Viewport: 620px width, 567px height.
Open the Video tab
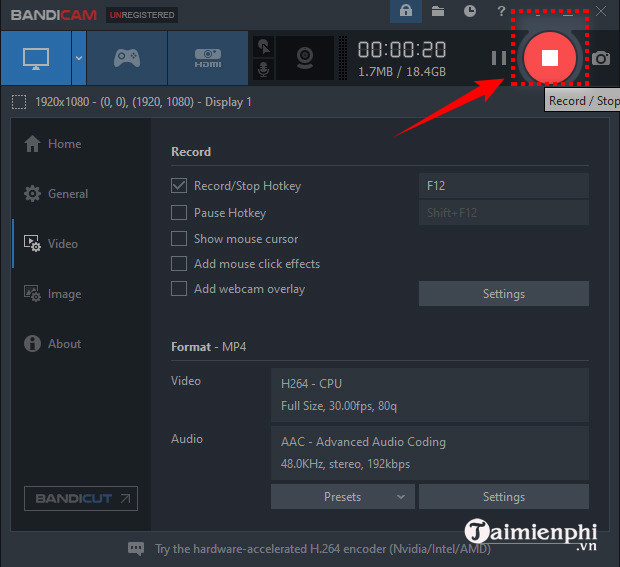62,244
